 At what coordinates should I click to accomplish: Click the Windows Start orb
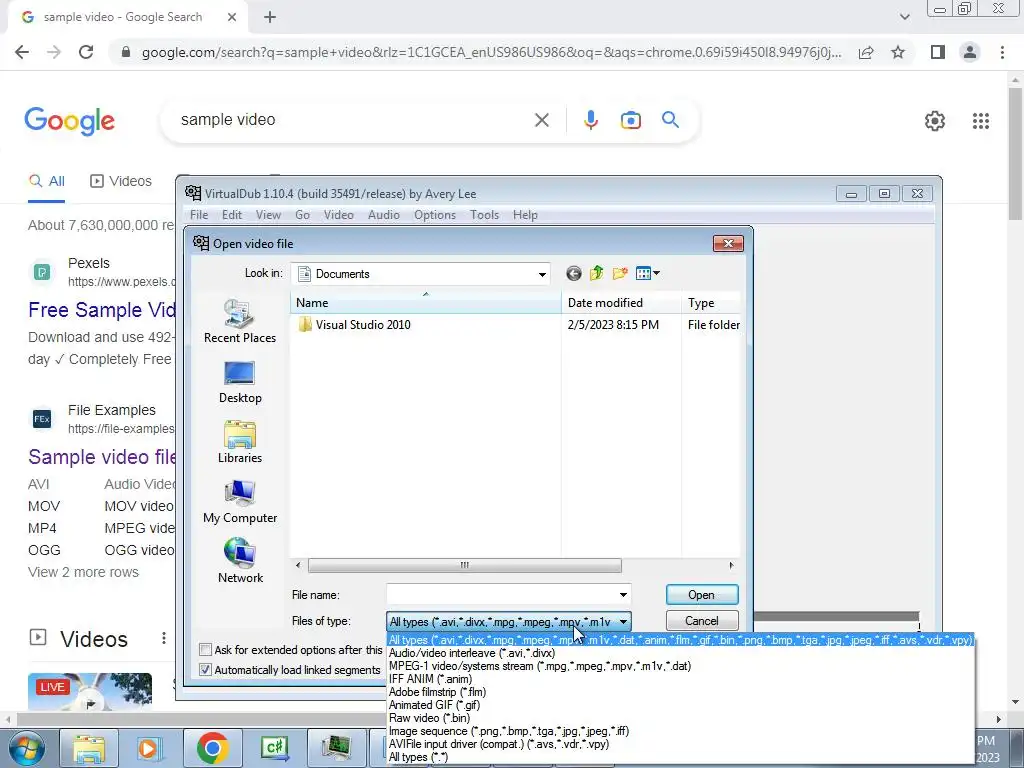coord(26,748)
